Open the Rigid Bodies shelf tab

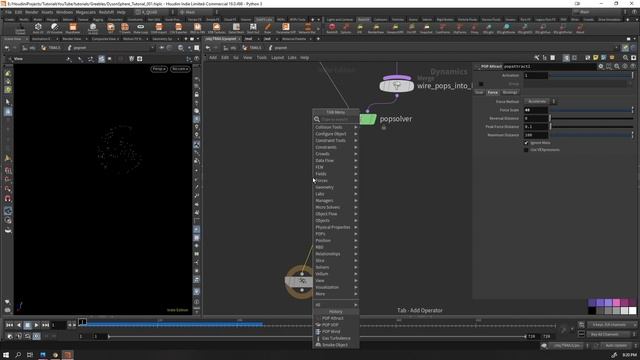click(x=444, y=19)
